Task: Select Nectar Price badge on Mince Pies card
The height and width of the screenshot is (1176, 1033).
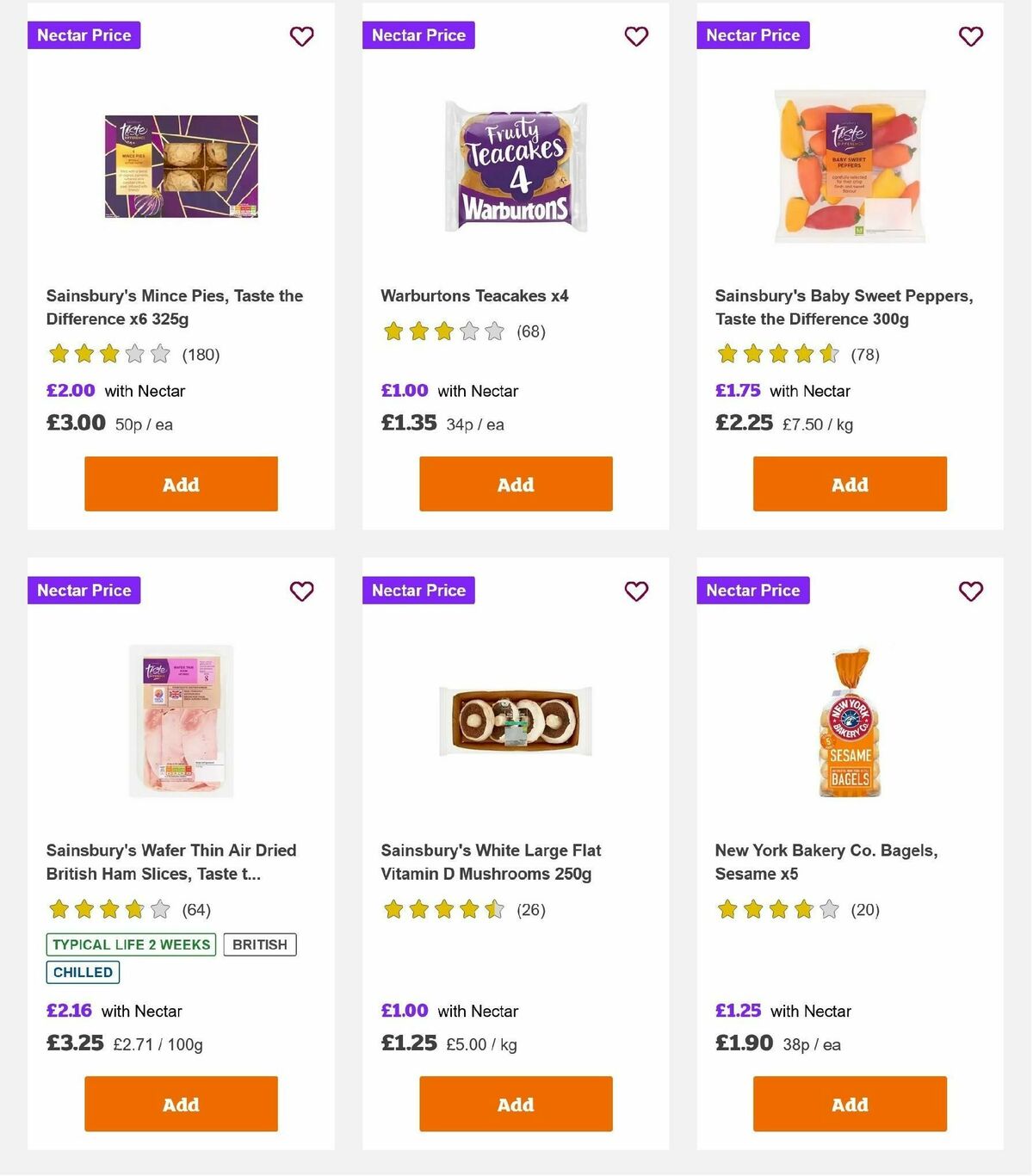Action: point(84,35)
